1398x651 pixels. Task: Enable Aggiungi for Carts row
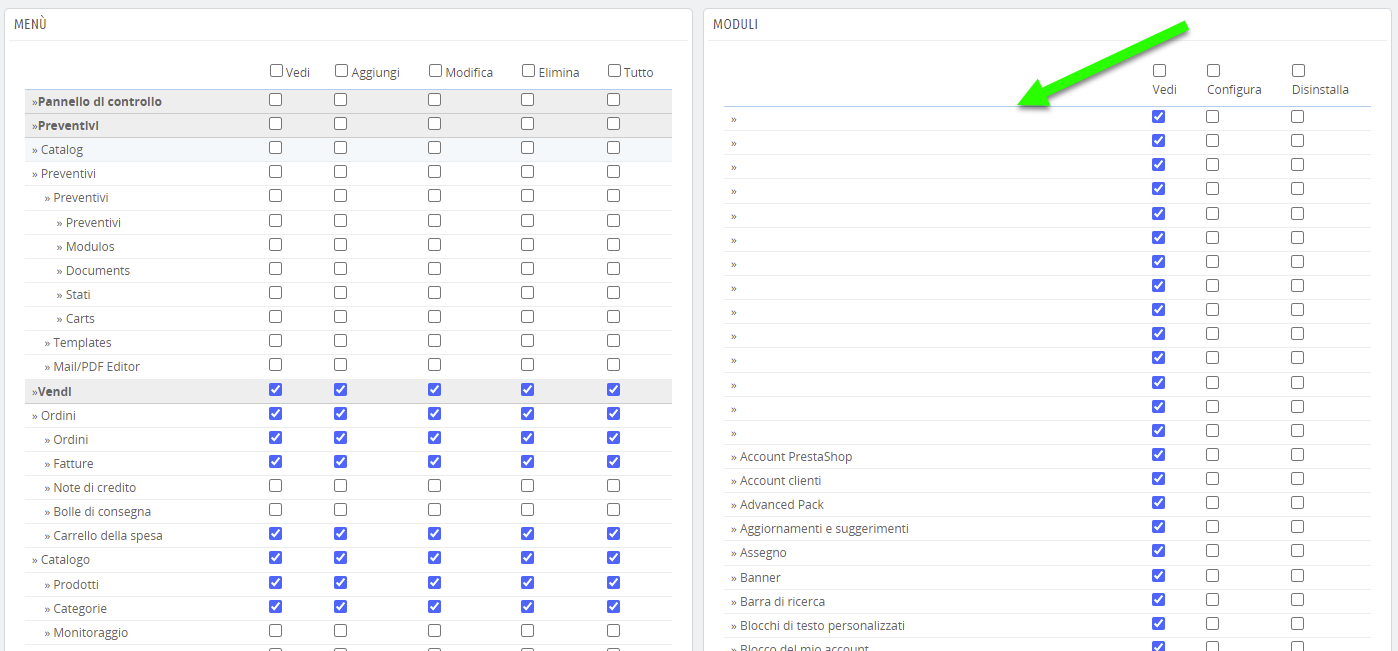click(341, 317)
